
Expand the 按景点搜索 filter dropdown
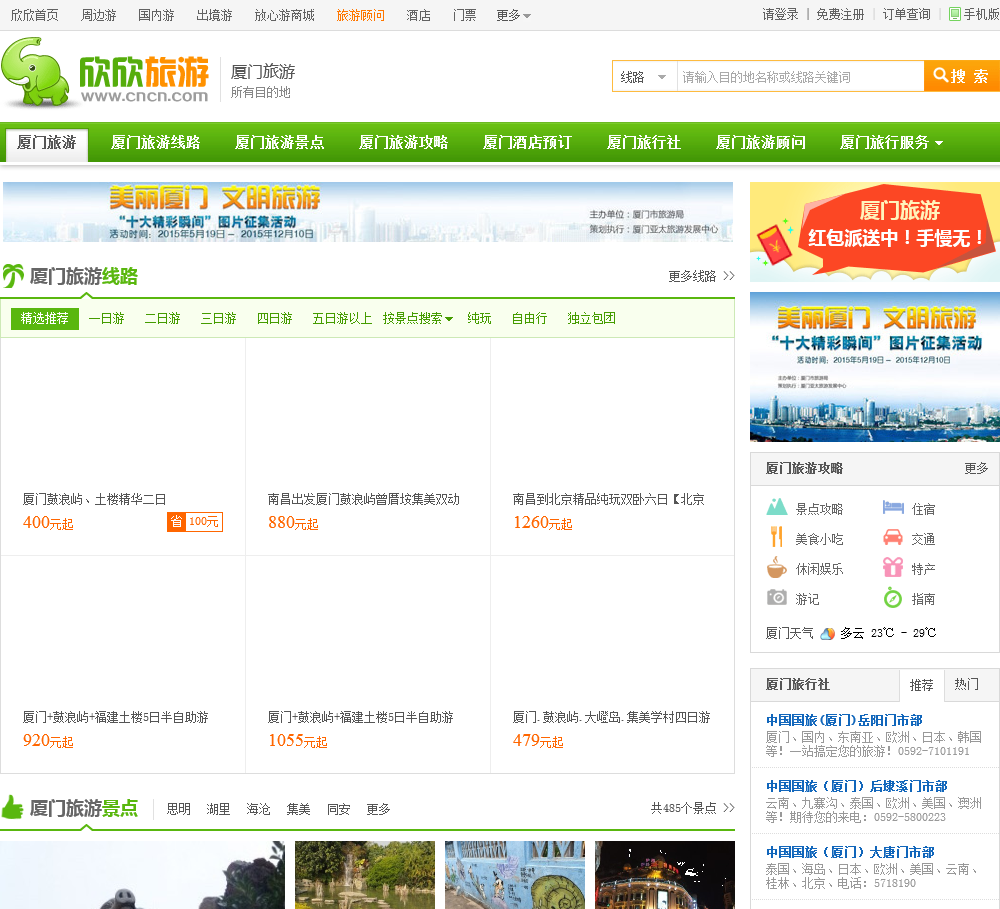coord(418,318)
